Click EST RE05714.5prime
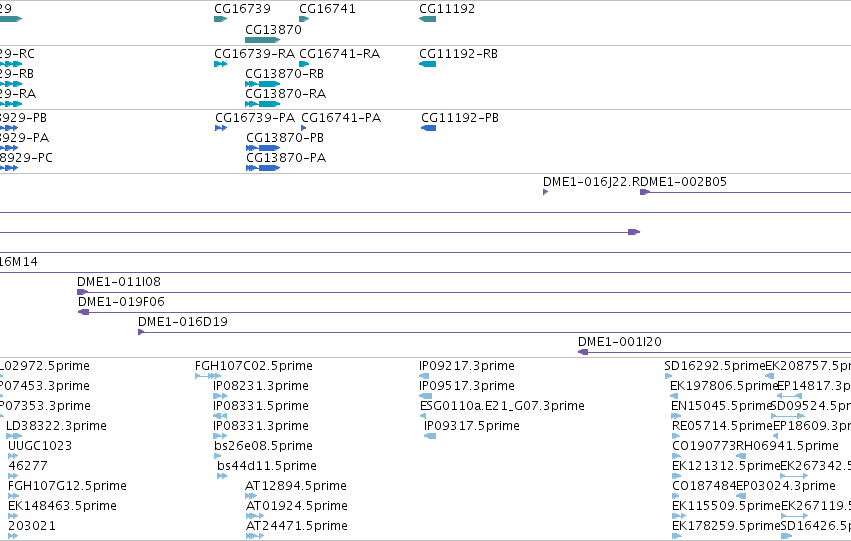The width and height of the screenshot is (851, 541). click(x=722, y=426)
